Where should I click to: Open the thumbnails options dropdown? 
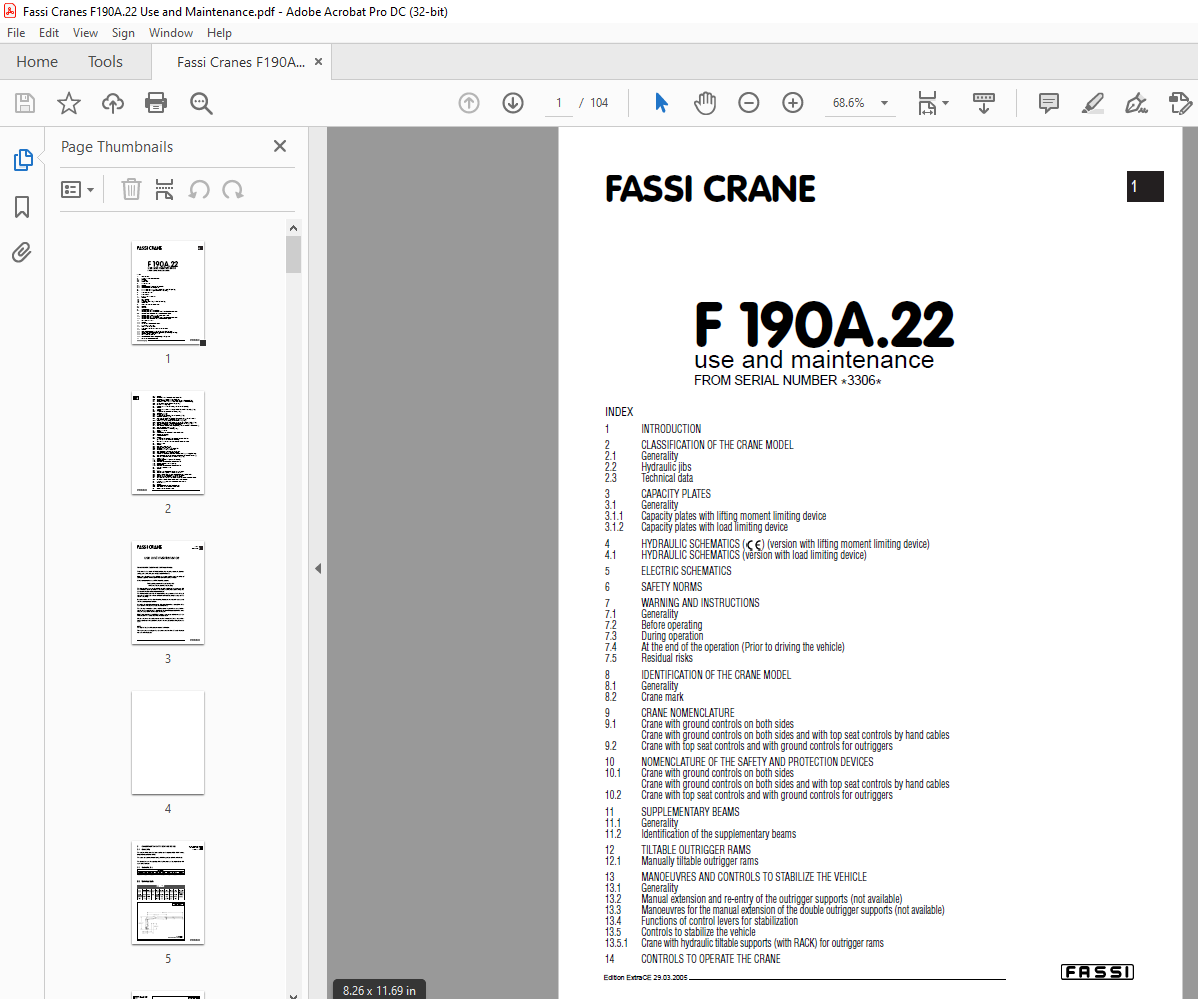point(77,189)
